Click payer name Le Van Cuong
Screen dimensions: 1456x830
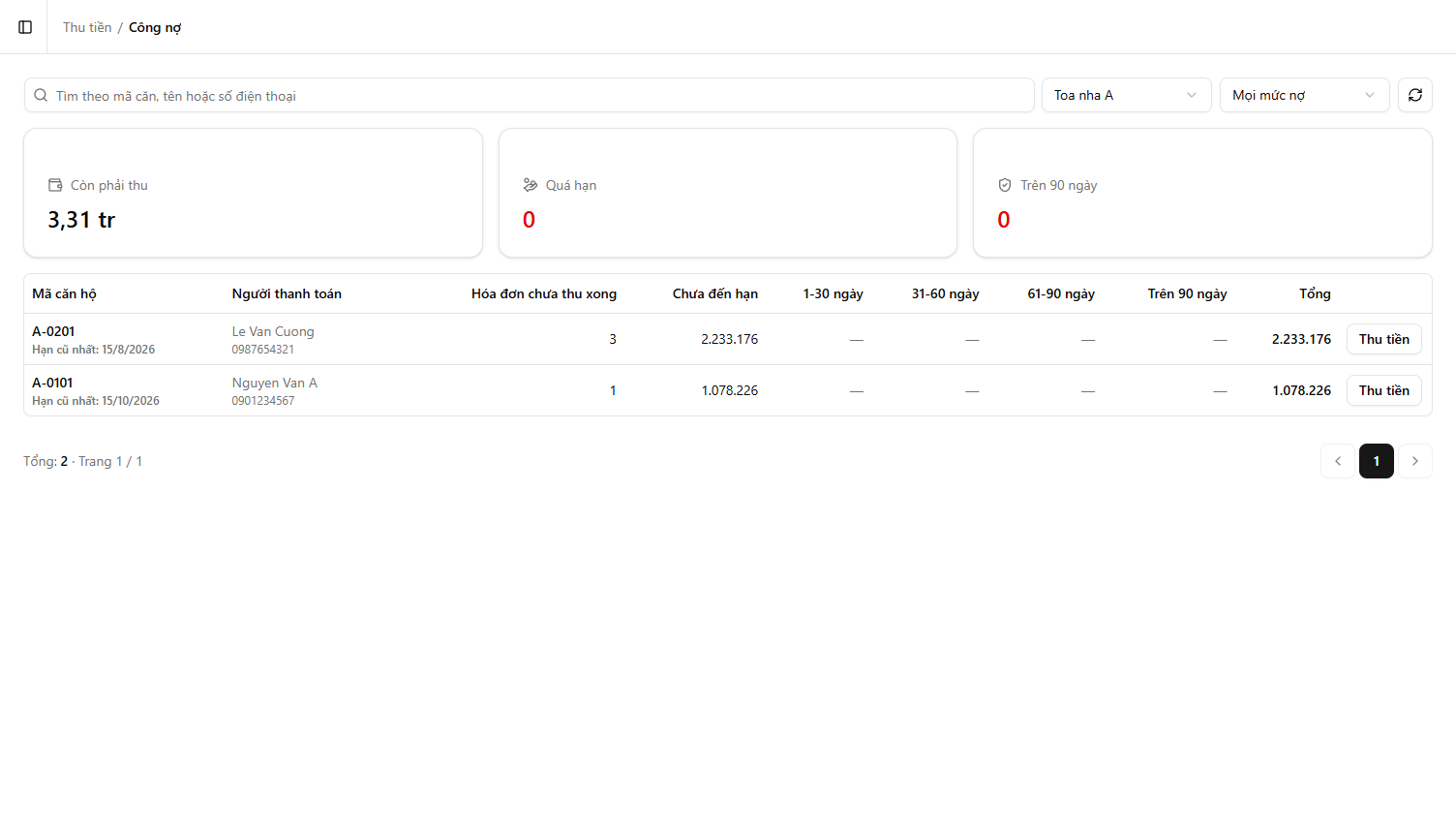[273, 331]
